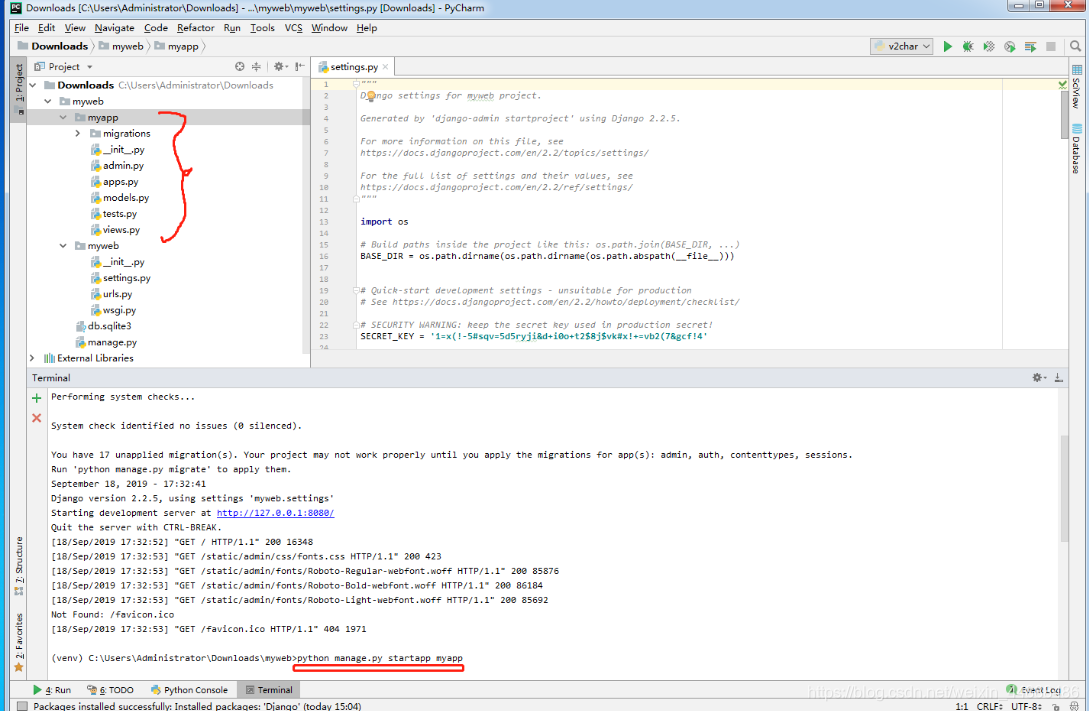Collapse the myapp folder
The image size is (1089, 711).
pos(63,117)
